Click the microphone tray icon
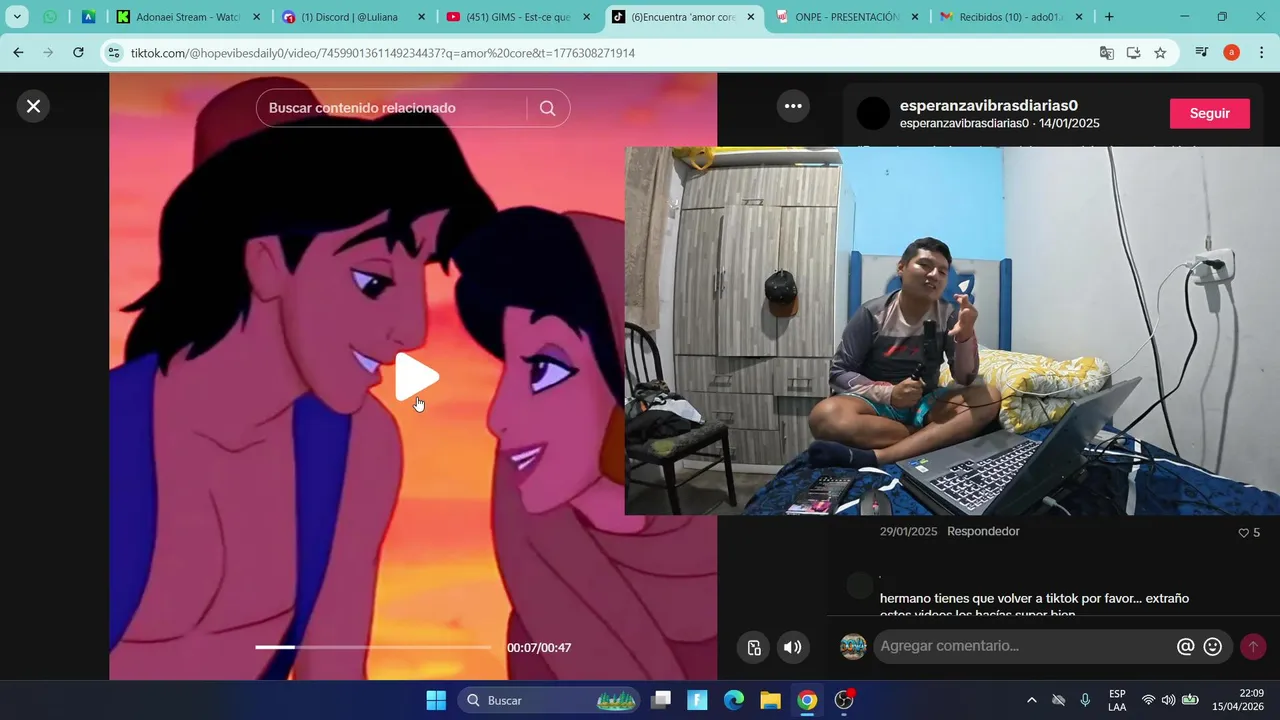Screen dimensions: 1280x720 coord(1085,700)
